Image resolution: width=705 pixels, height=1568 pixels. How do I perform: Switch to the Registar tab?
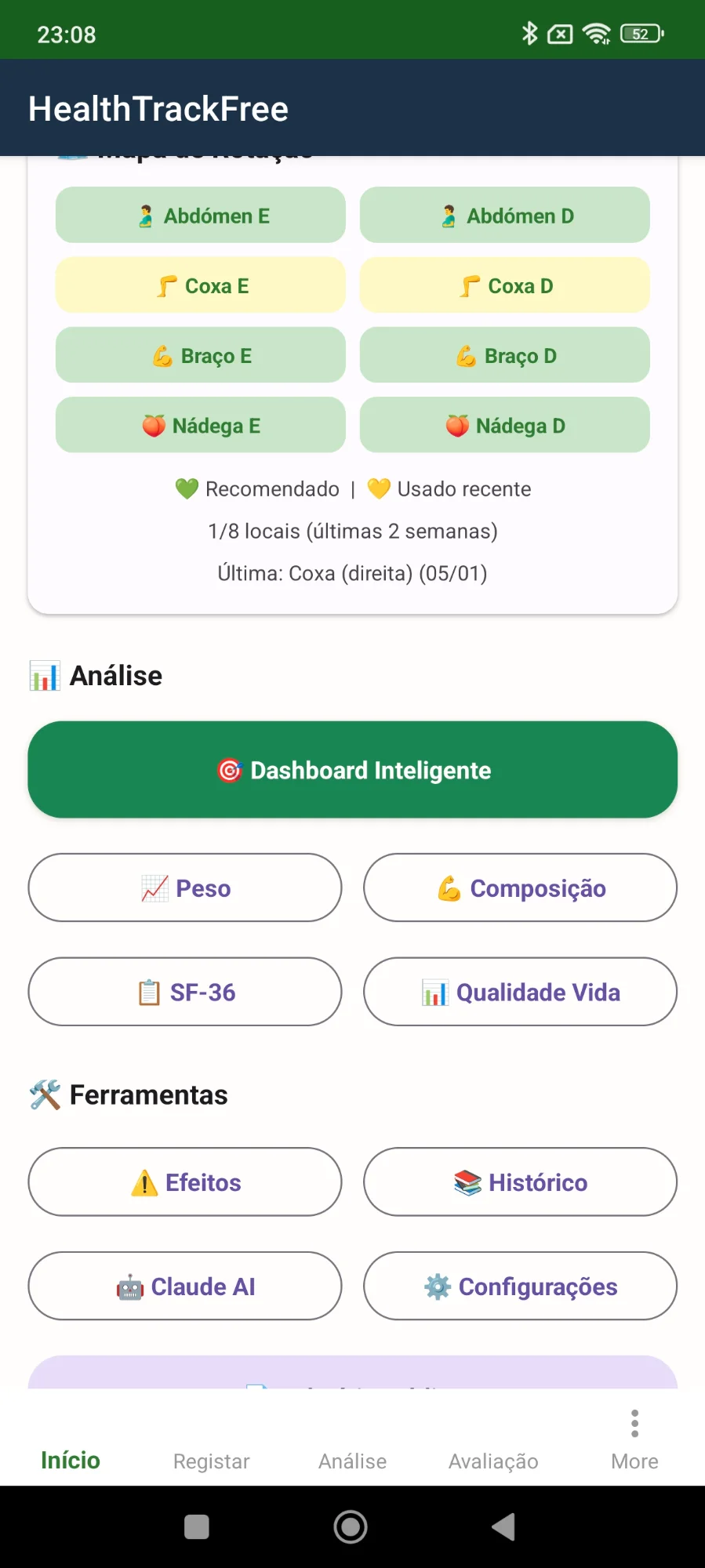[211, 1461]
